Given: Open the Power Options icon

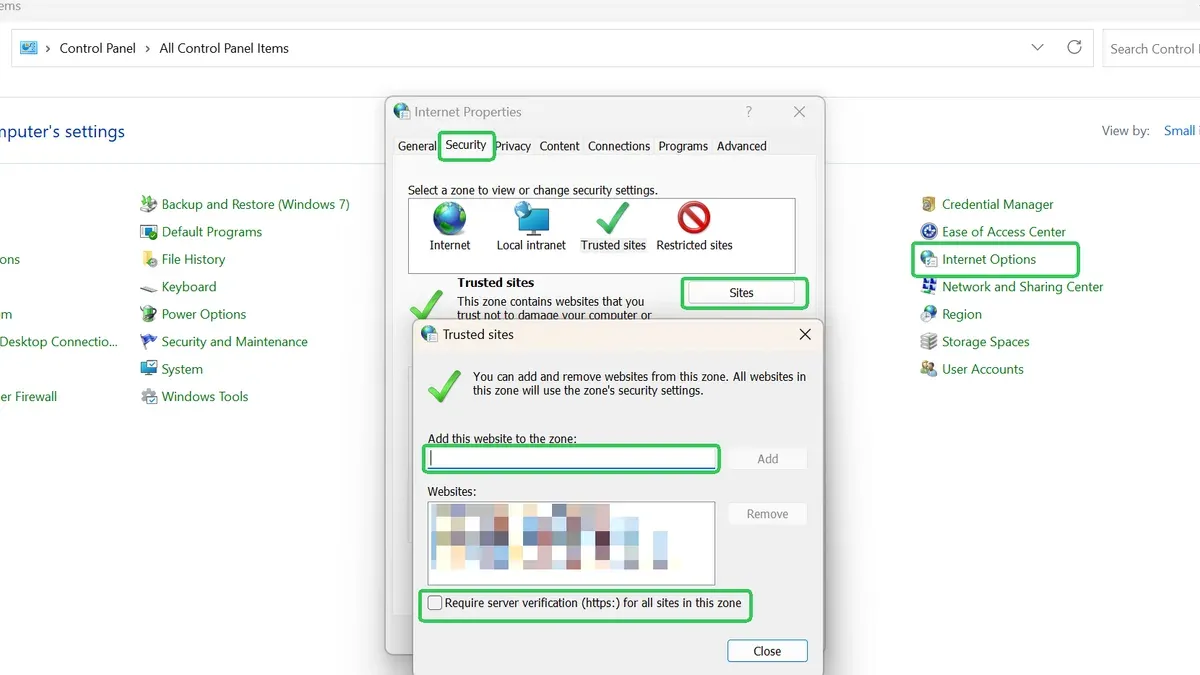Looking at the screenshot, I should 149,314.
